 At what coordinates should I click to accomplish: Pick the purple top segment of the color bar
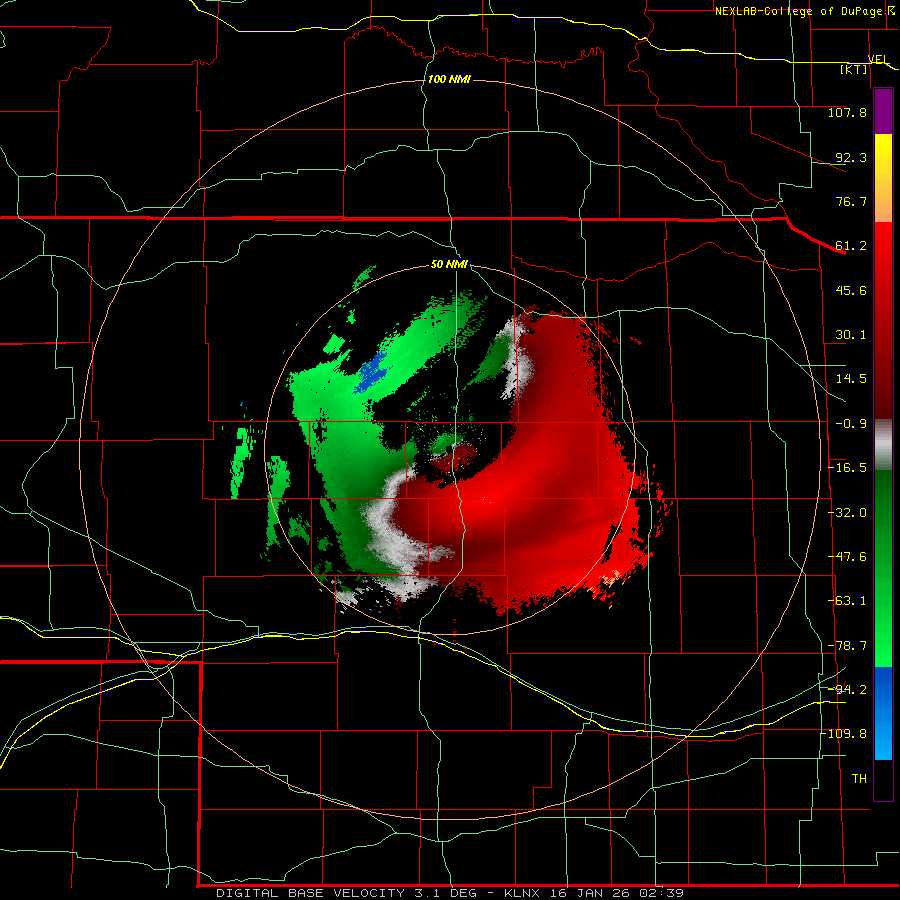coord(883,111)
